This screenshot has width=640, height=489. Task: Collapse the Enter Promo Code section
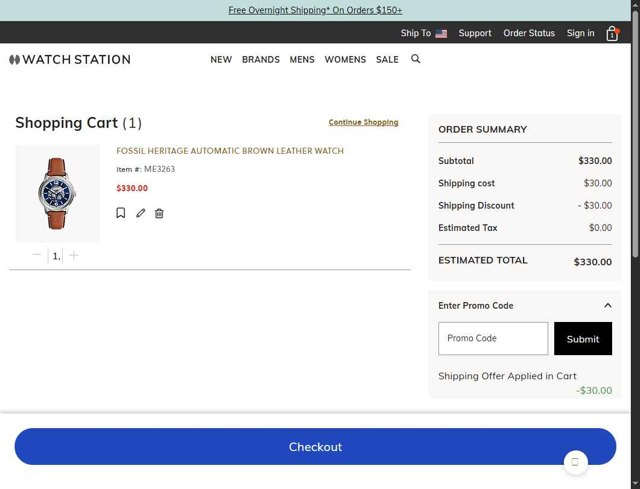click(x=607, y=305)
